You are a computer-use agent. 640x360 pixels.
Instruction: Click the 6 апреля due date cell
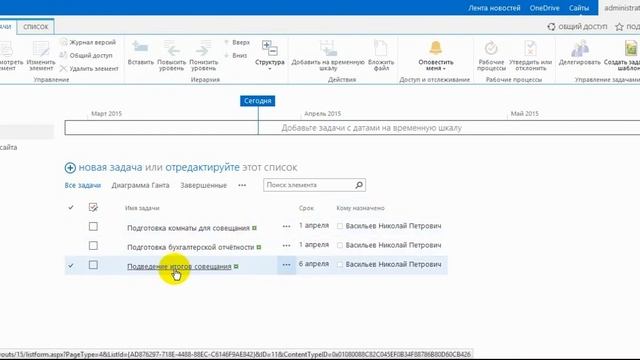(313, 264)
